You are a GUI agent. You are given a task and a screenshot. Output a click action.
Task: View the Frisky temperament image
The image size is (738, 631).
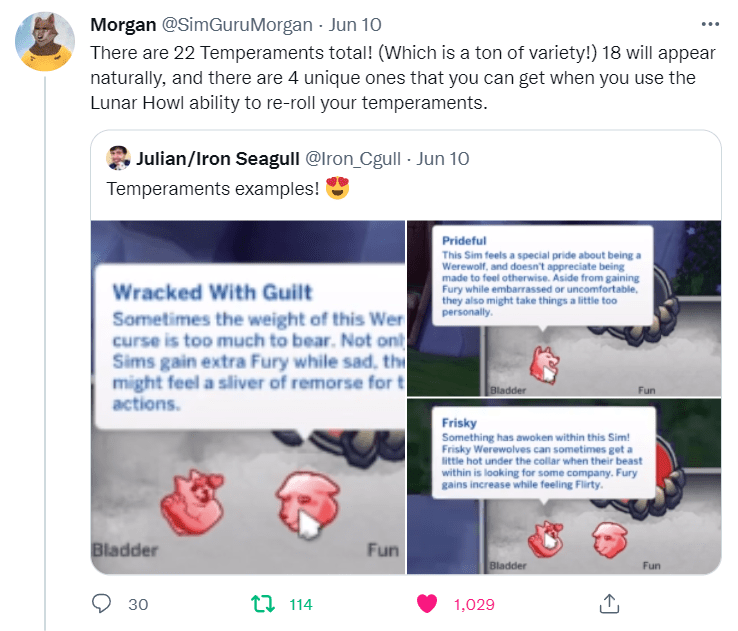click(x=564, y=486)
